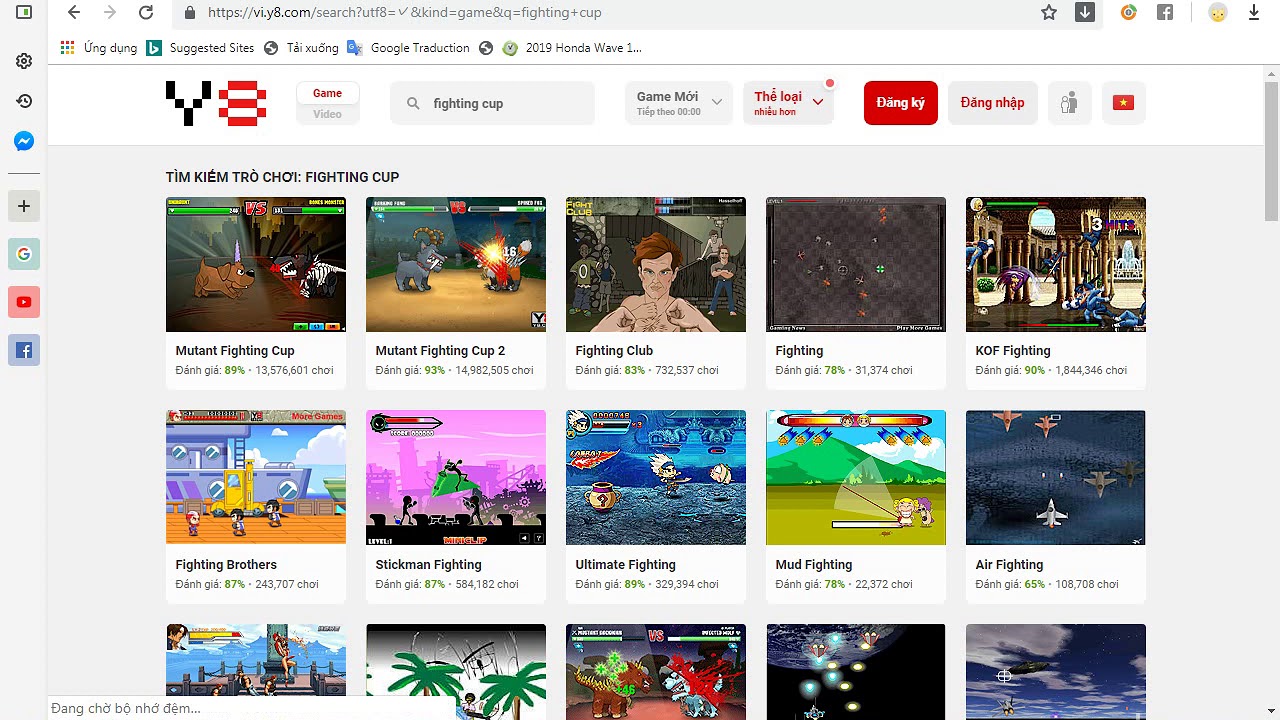
Task: Expand the Game Mới dropdown
Action: pyautogui.click(x=678, y=103)
